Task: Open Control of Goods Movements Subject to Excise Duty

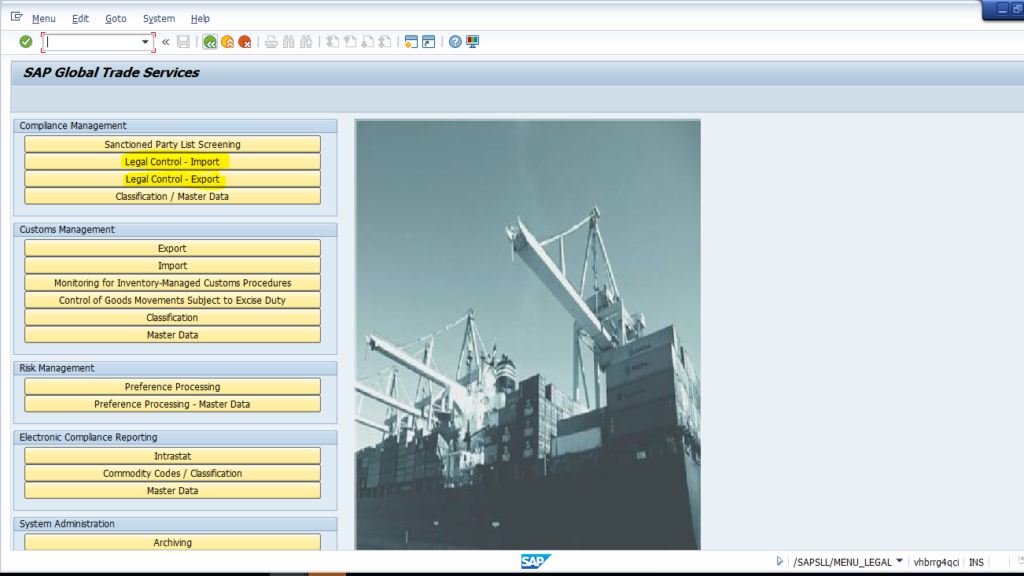Action: 172,300
